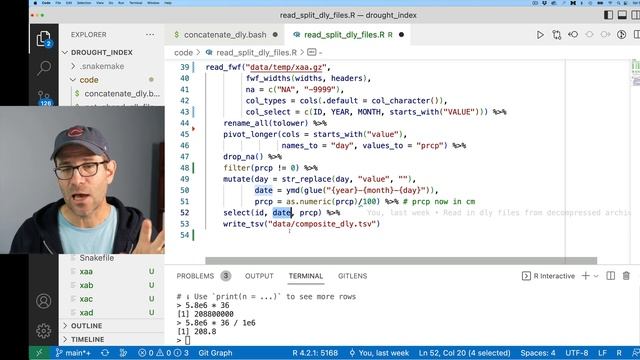Open errors and warnings count in status bar
640x360 pixels.
pos(163,353)
